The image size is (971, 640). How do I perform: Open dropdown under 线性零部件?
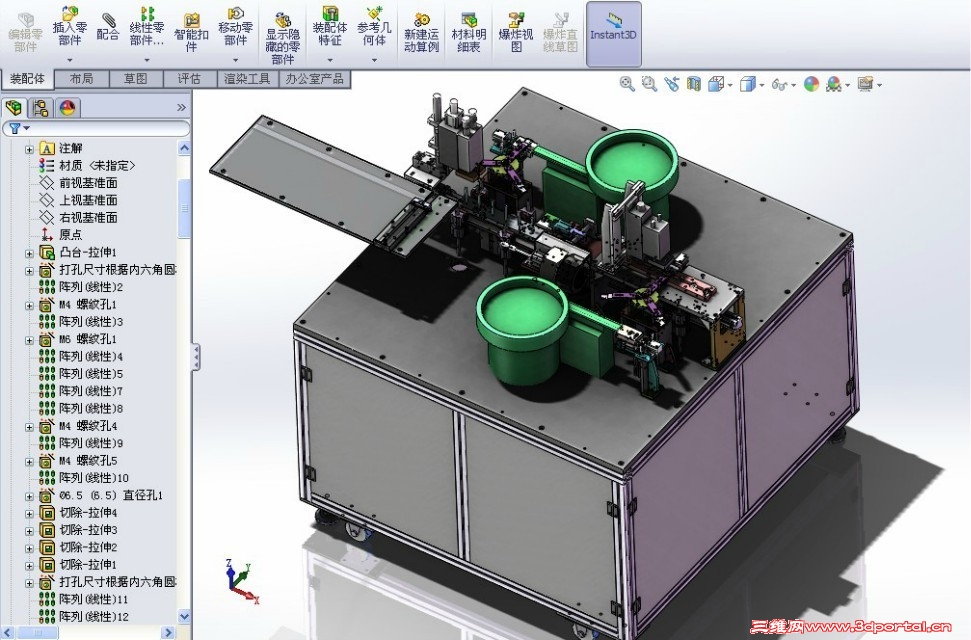[147, 60]
